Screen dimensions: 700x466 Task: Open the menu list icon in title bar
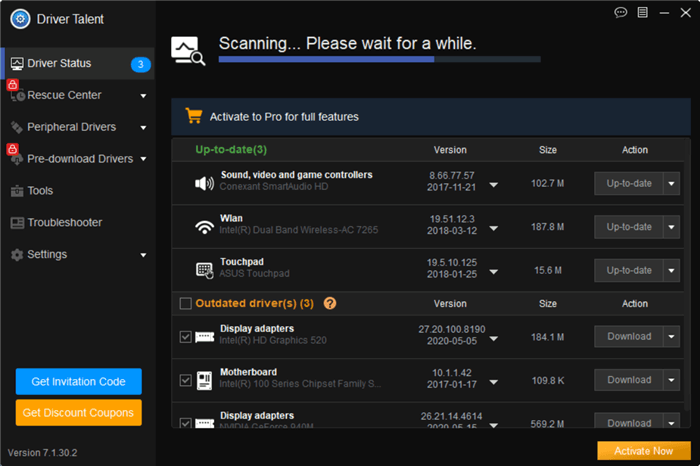click(x=642, y=12)
